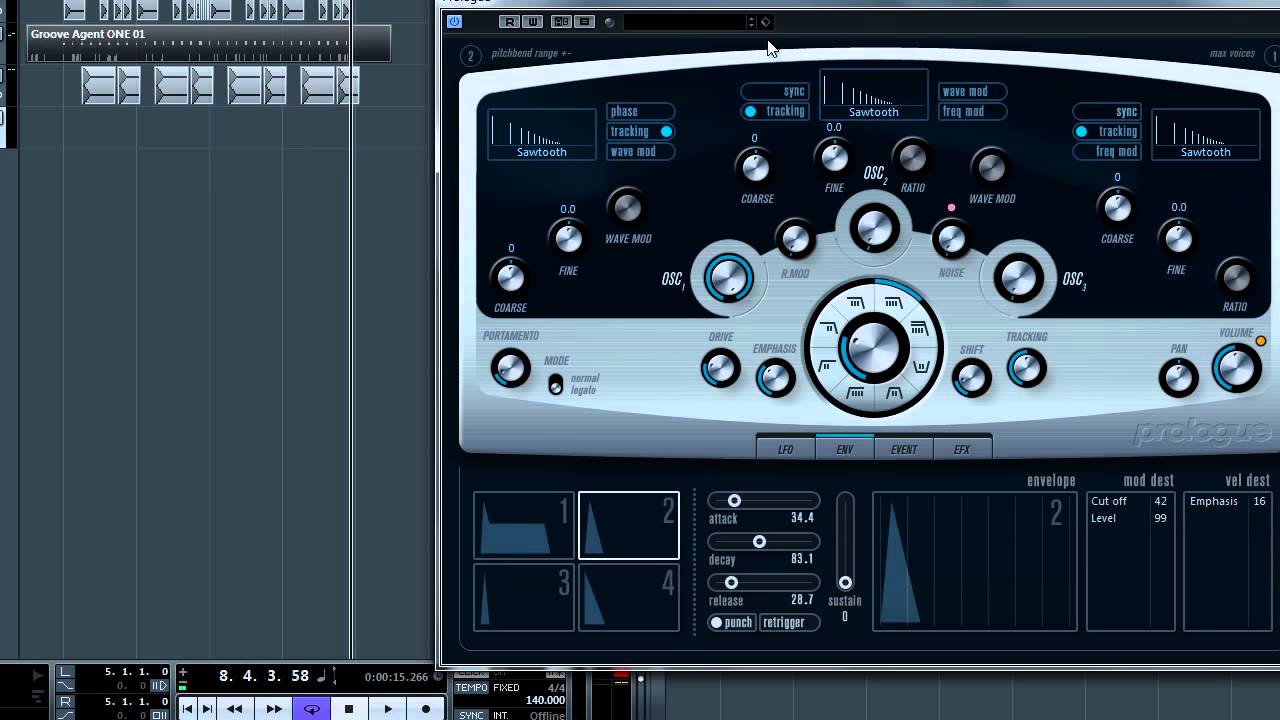Go to project start in transport

(x=188, y=709)
